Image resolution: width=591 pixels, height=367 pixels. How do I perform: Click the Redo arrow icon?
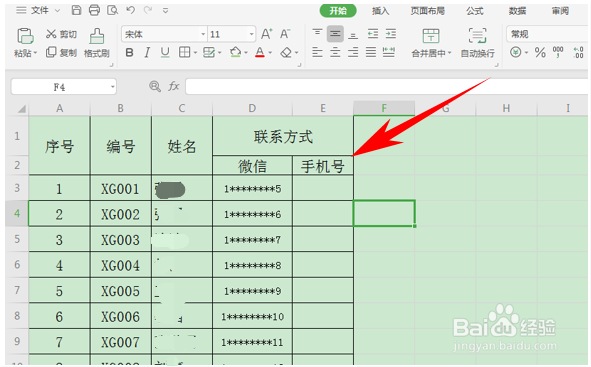click(148, 10)
